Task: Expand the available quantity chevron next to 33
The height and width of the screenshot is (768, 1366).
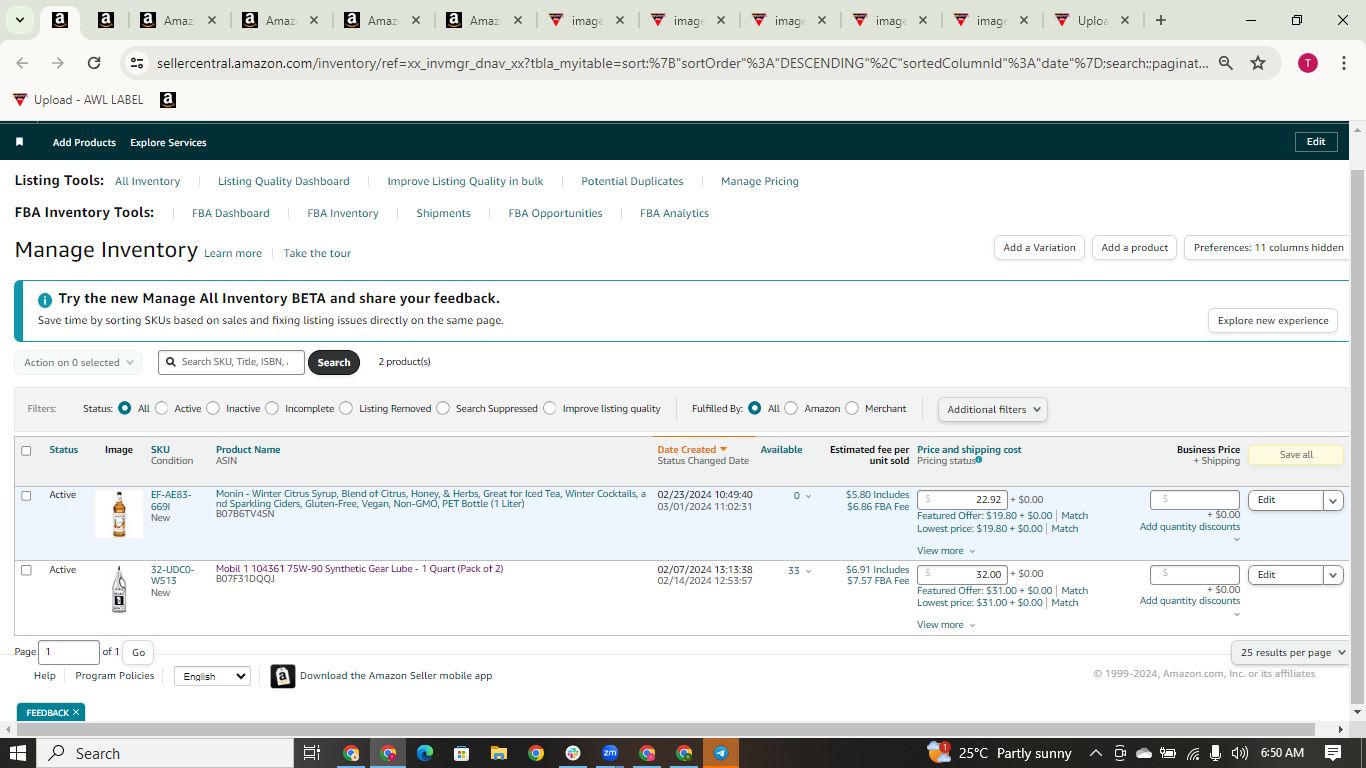Action: coord(808,571)
